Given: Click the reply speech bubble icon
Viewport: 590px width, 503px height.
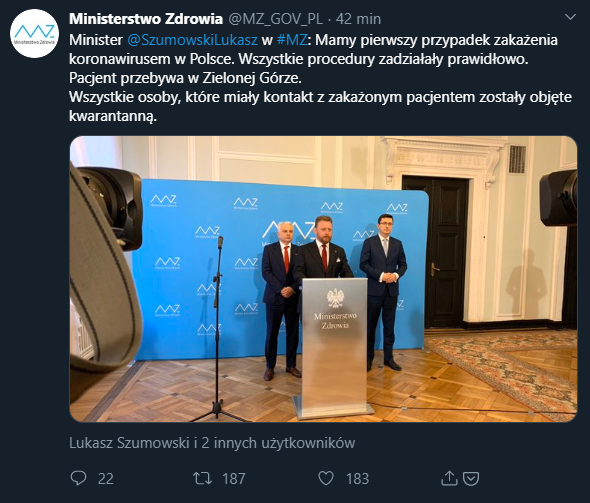Looking at the screenshot, I should click(78, 478).
